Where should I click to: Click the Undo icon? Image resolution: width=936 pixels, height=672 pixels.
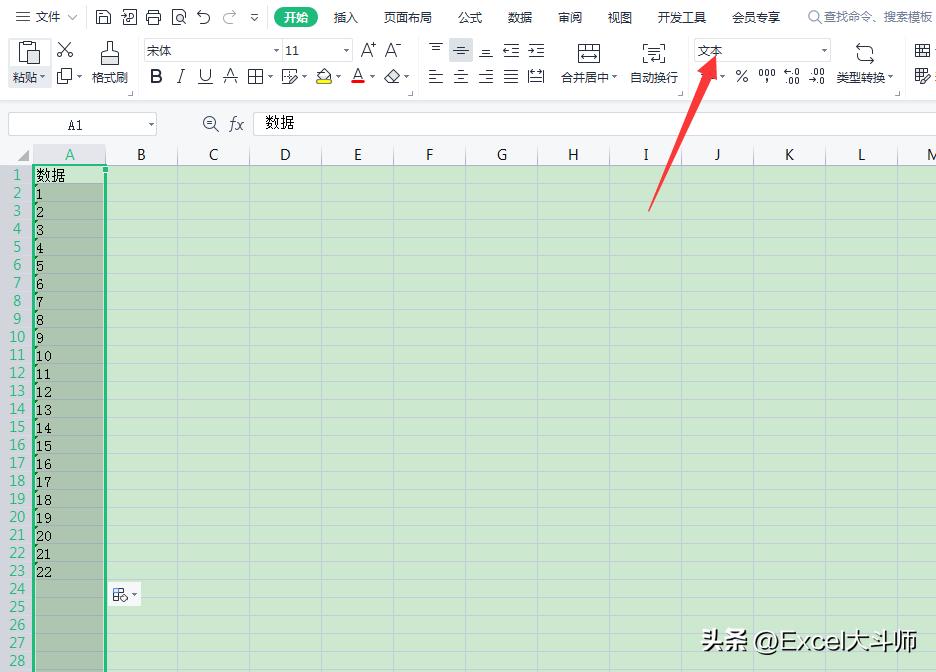point(203,16)
